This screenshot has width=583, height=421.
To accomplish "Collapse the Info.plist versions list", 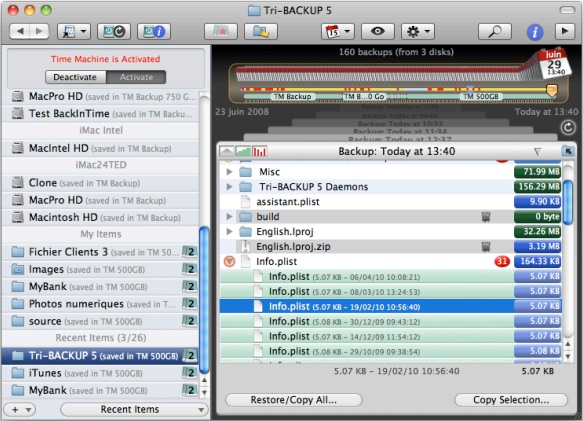I will tap(229, 261).
